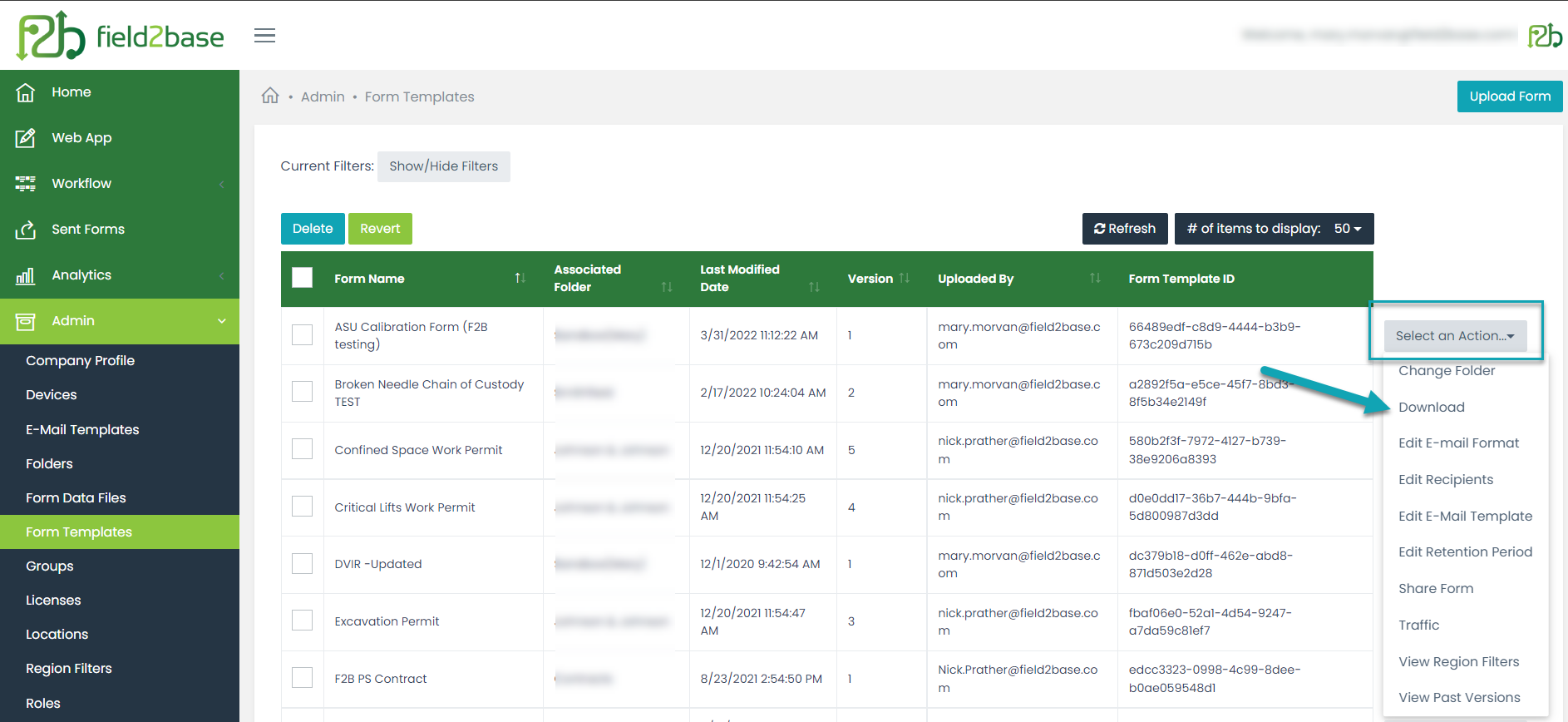Open the Select an Action dropdown
Viewport: 1568px width, 722px height.
pos(1455,335)
